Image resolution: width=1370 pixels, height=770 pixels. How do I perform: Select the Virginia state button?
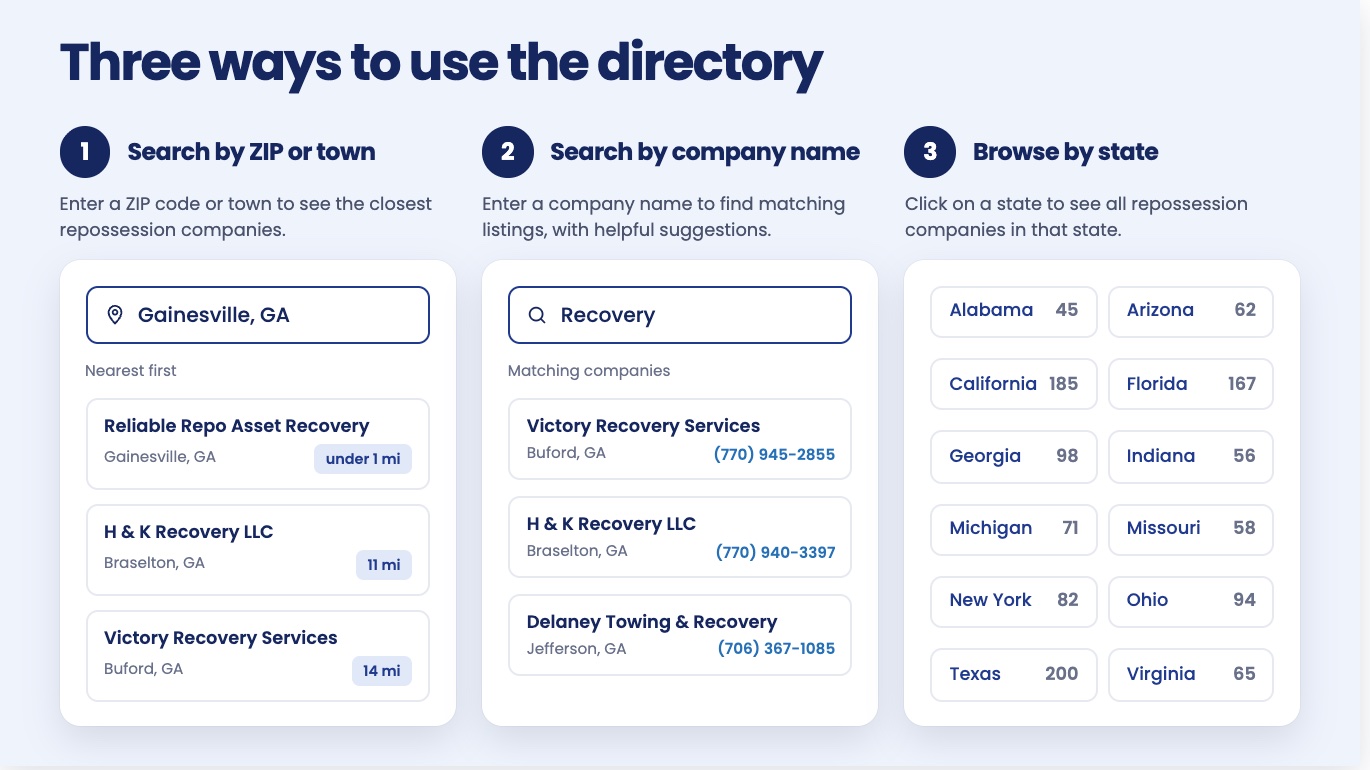point(1191,674)
